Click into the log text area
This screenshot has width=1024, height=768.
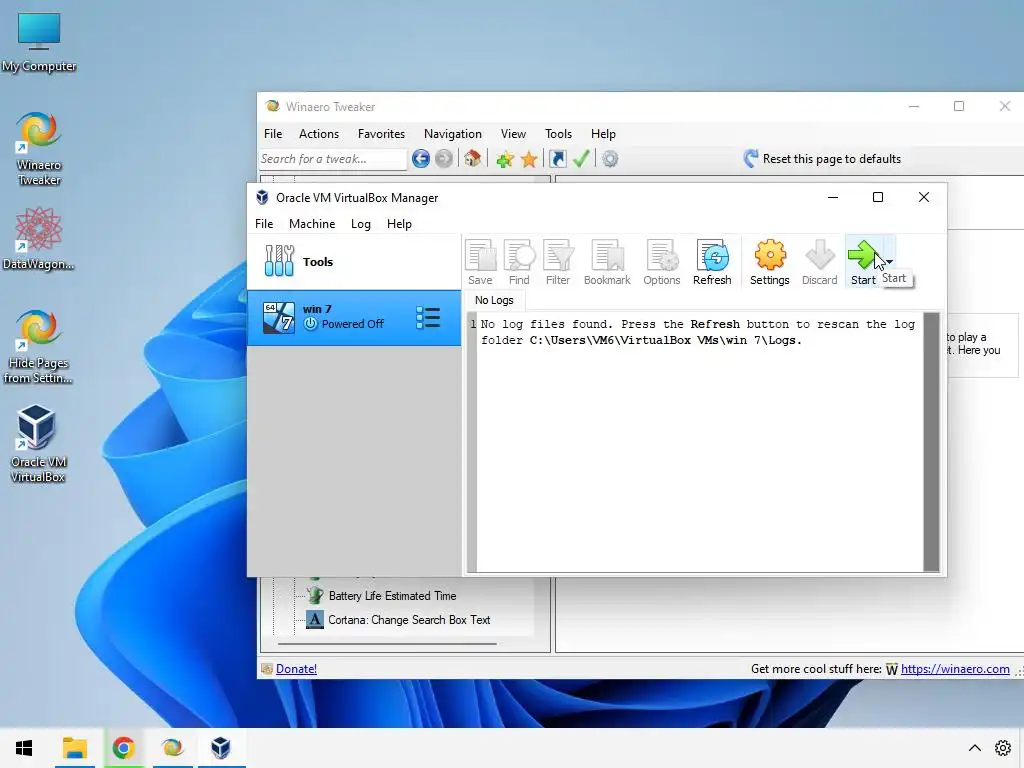[699, 441]
